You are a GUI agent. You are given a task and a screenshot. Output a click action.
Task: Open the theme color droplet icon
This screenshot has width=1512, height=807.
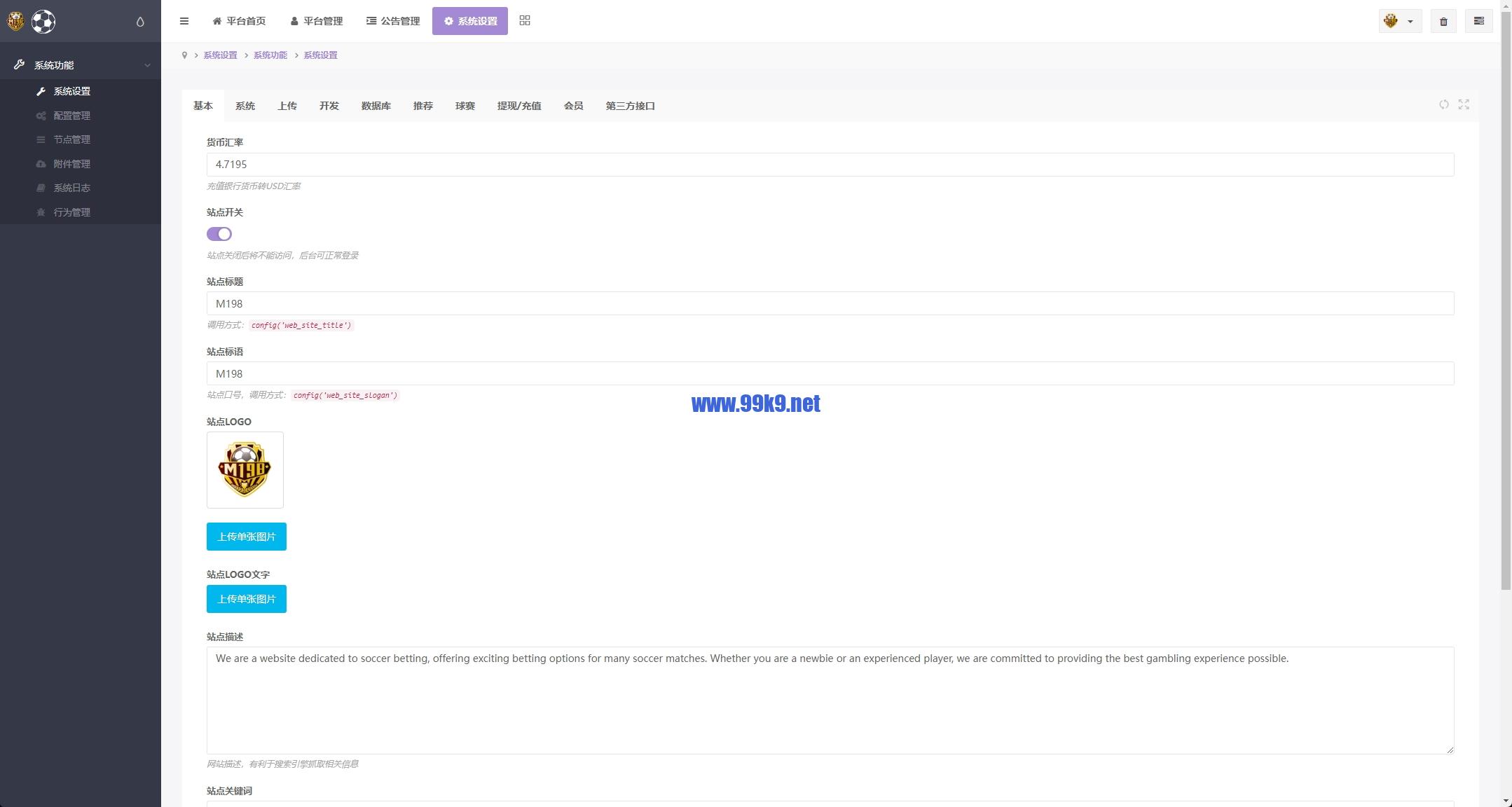point(140,22)
